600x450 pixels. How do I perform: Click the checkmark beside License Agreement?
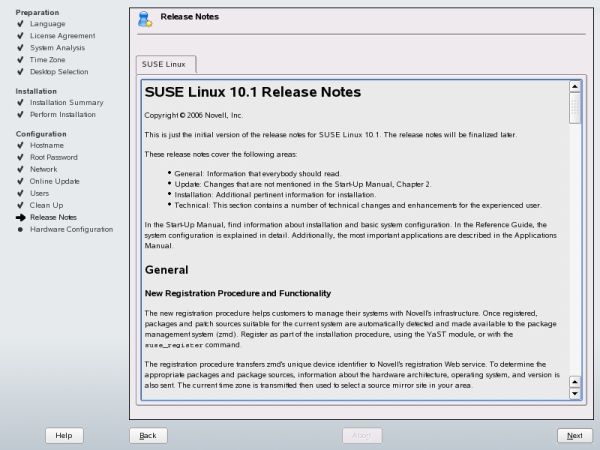tap(20, 36)
